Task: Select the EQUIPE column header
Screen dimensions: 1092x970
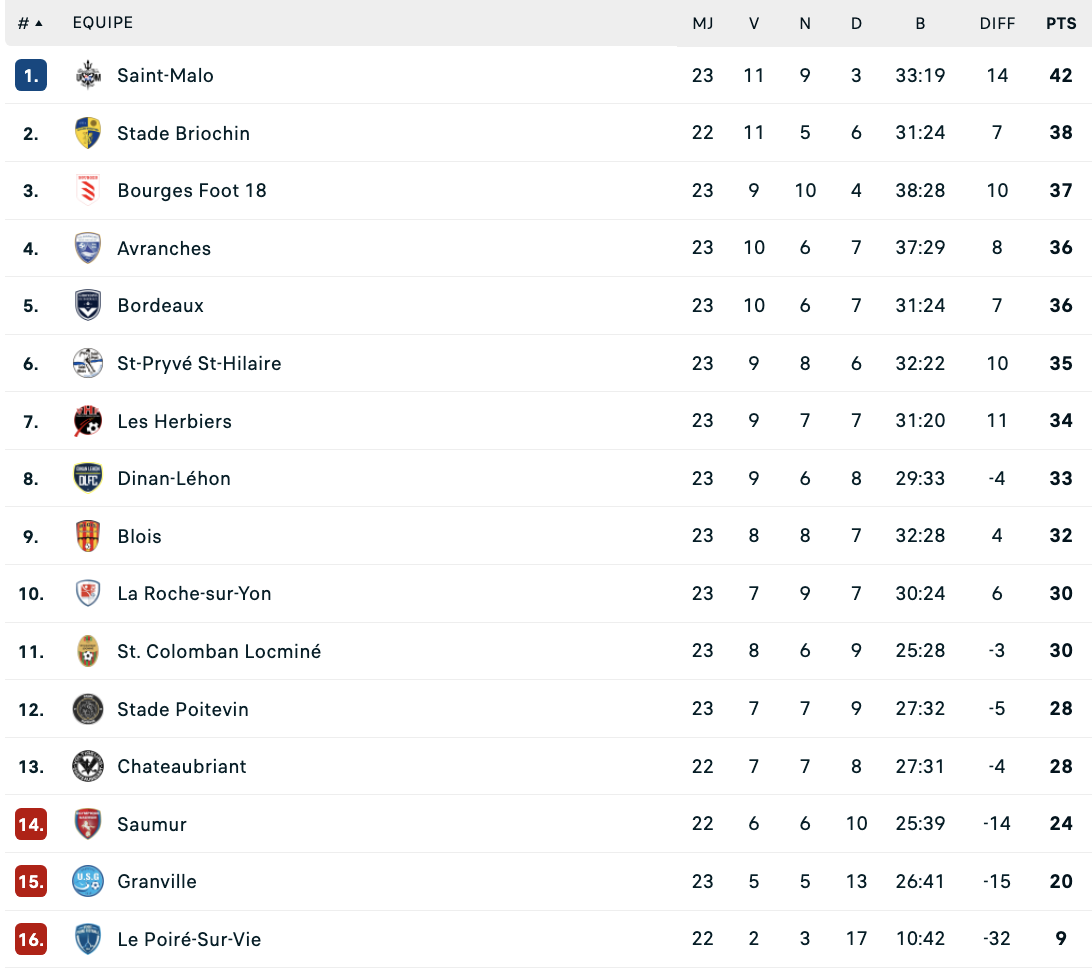Action: pyautogui.click(x=103, y=22)
